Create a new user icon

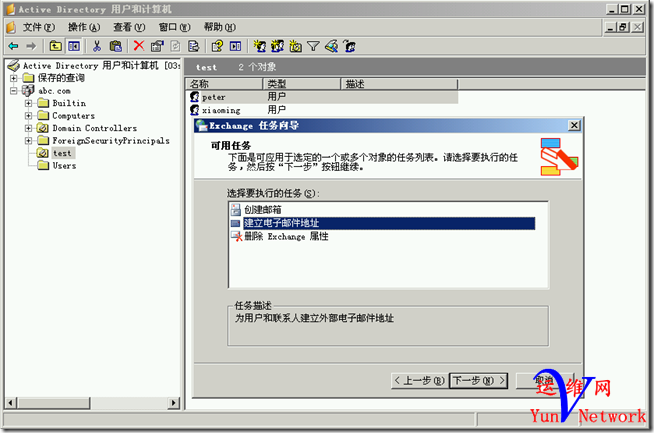pos(259,46)
